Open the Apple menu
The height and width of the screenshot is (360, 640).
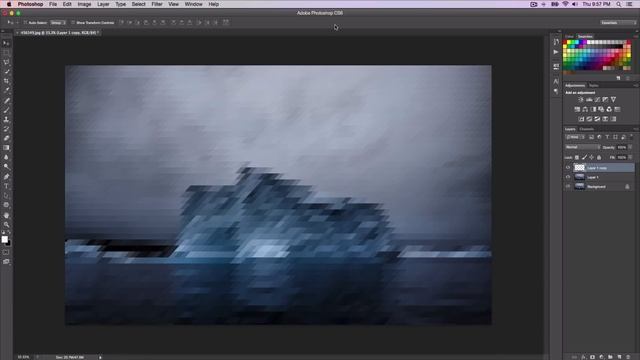click(9, 4)
